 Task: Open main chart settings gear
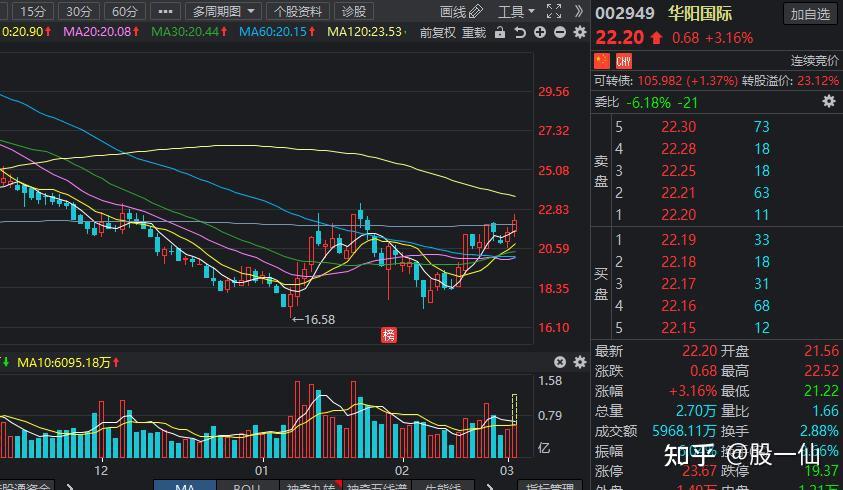click(578, 32)
